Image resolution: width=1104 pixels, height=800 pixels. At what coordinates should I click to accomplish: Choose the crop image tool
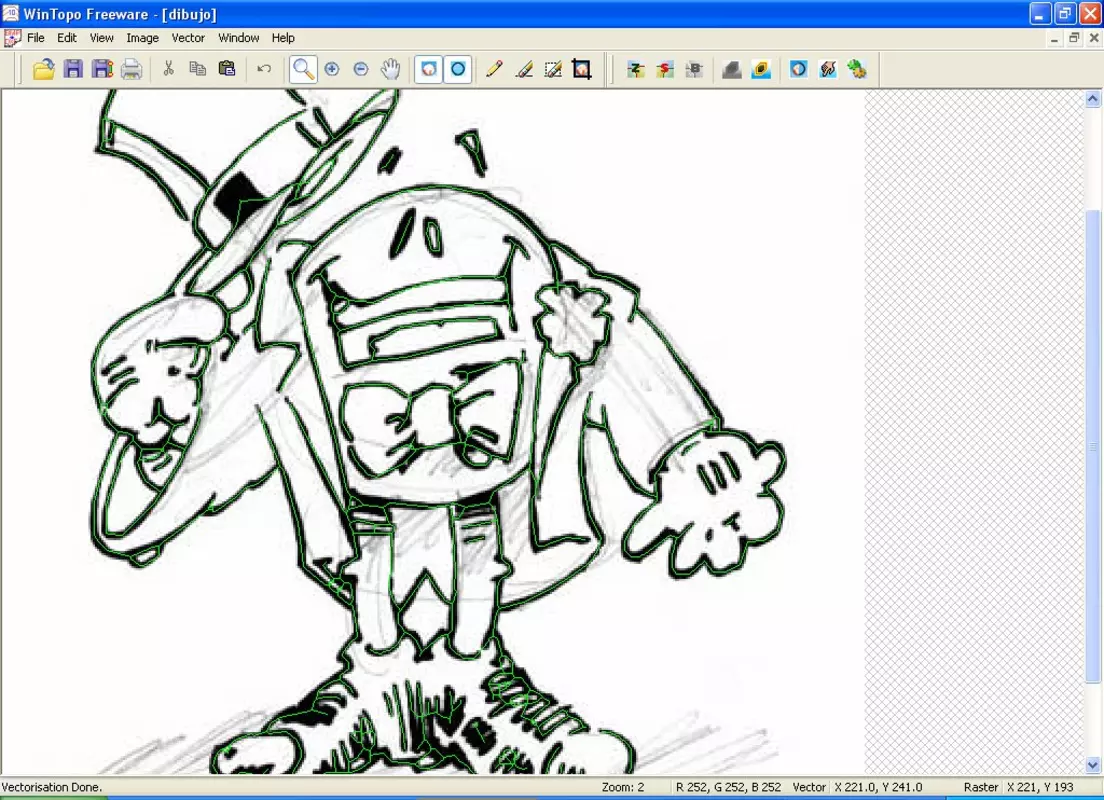582,69
